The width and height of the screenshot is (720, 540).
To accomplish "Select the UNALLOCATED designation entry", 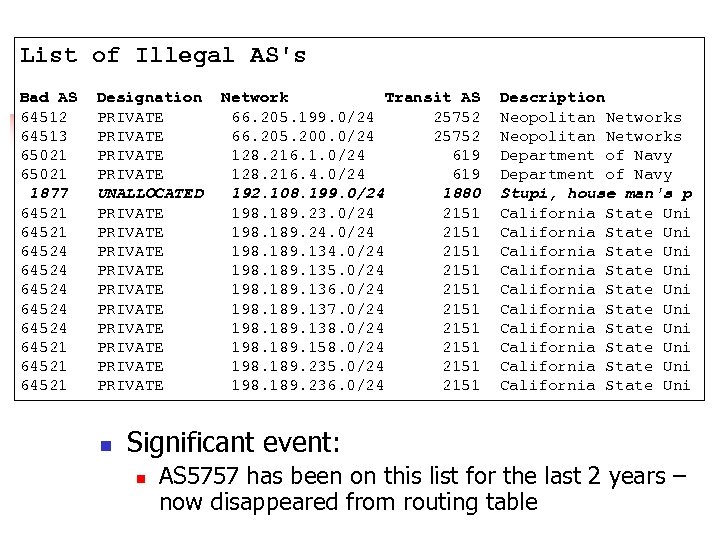I will coord(150,193).
